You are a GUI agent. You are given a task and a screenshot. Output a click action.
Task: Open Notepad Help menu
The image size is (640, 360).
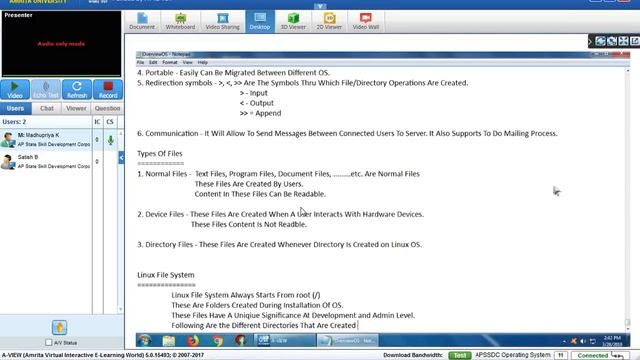point(202,62)
